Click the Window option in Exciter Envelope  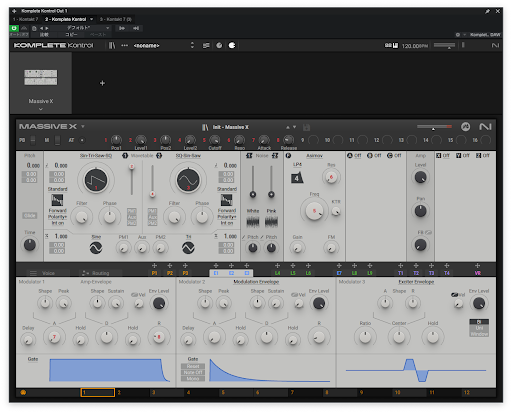coord(479,334)
